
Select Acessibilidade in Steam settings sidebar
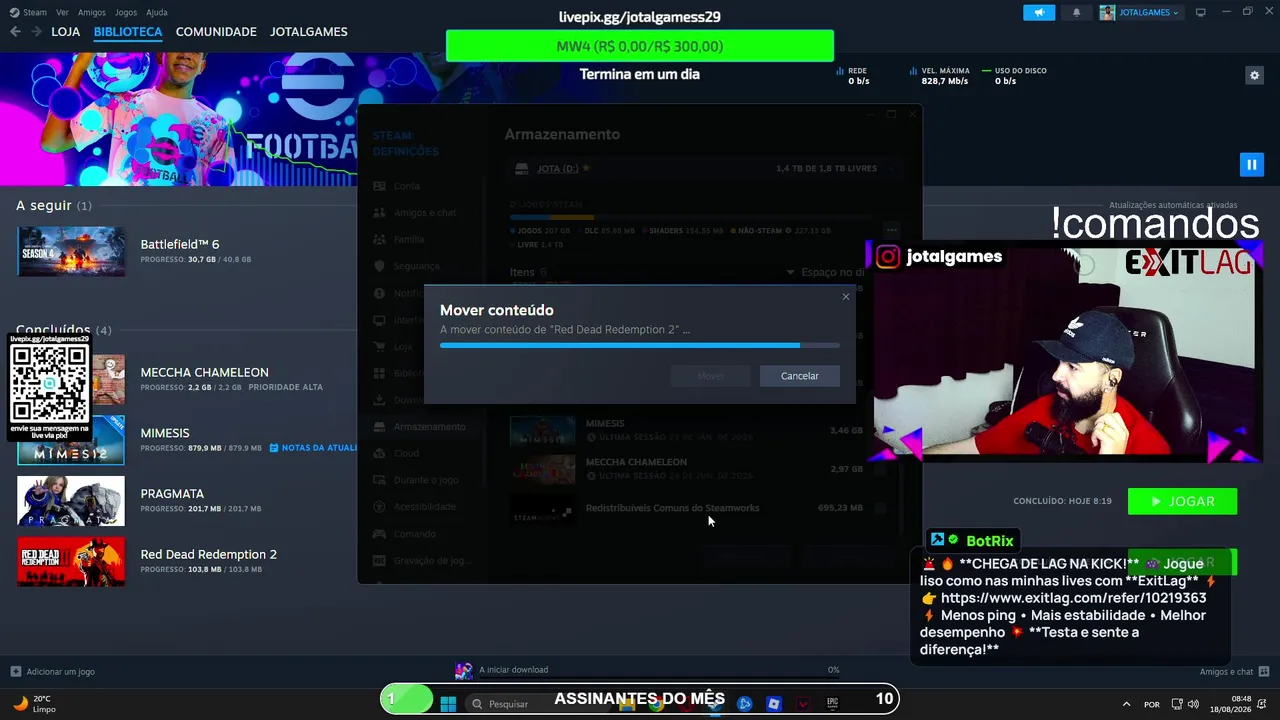(424, 507)
